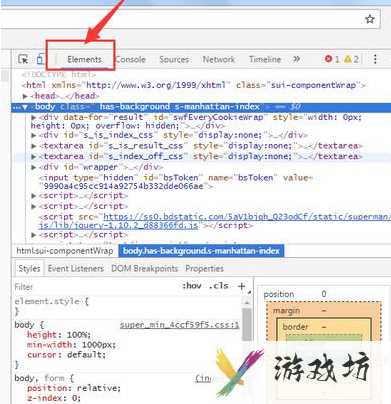Click the html.sui-componentWrap breadcrumb

(65, 251)
